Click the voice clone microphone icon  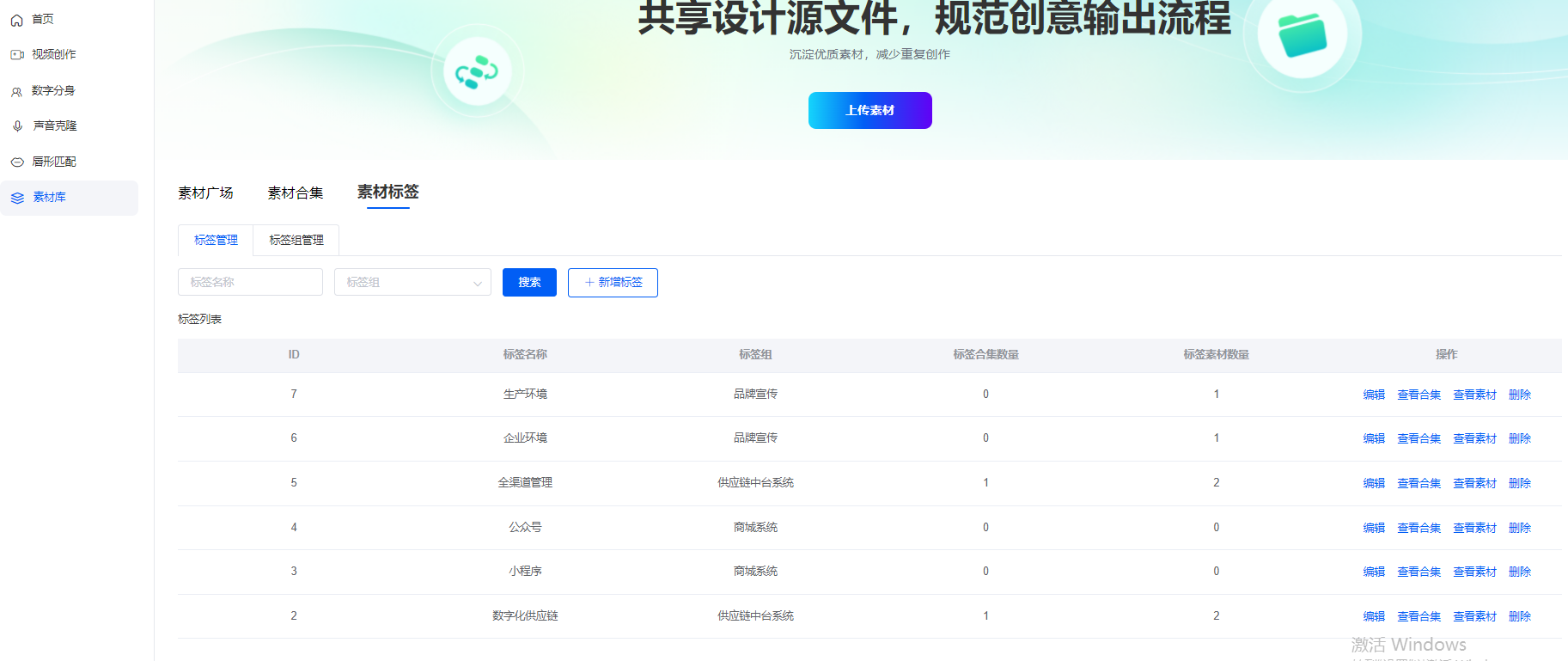[x=16, y=126]
